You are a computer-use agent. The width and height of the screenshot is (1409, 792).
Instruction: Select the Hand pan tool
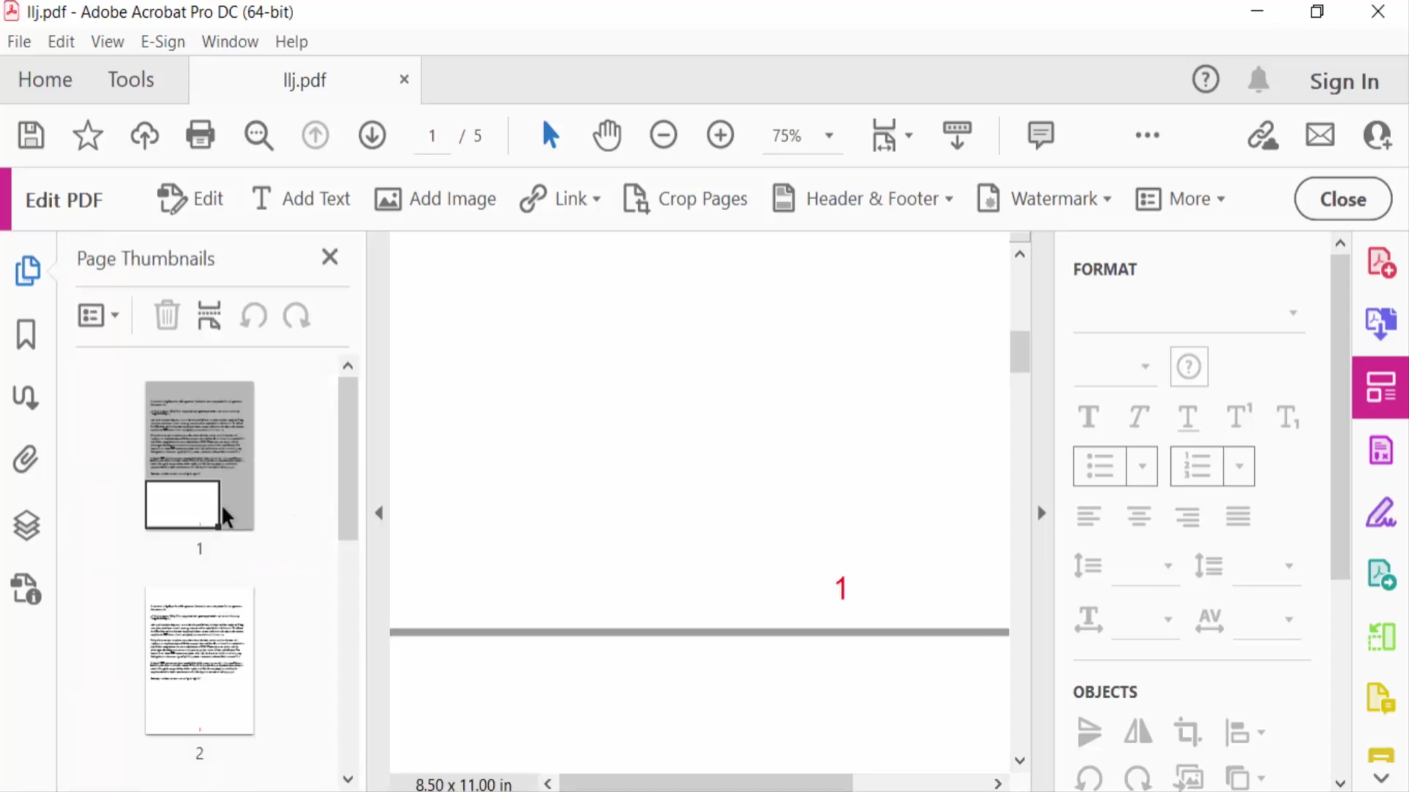(606, 135)
